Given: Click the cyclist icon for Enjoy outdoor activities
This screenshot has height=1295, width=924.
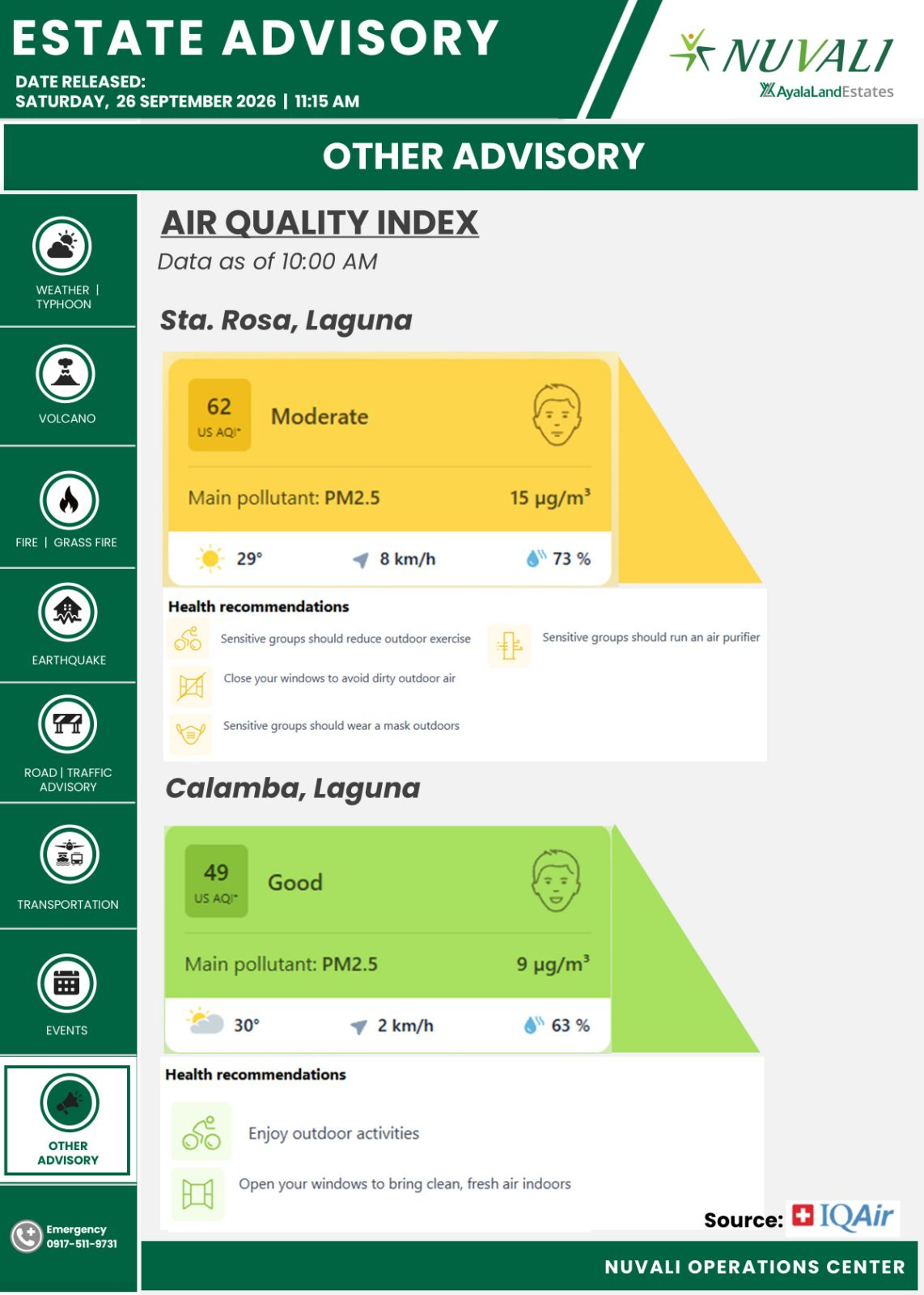Looking at the screenshot, I should [201, 1132].
